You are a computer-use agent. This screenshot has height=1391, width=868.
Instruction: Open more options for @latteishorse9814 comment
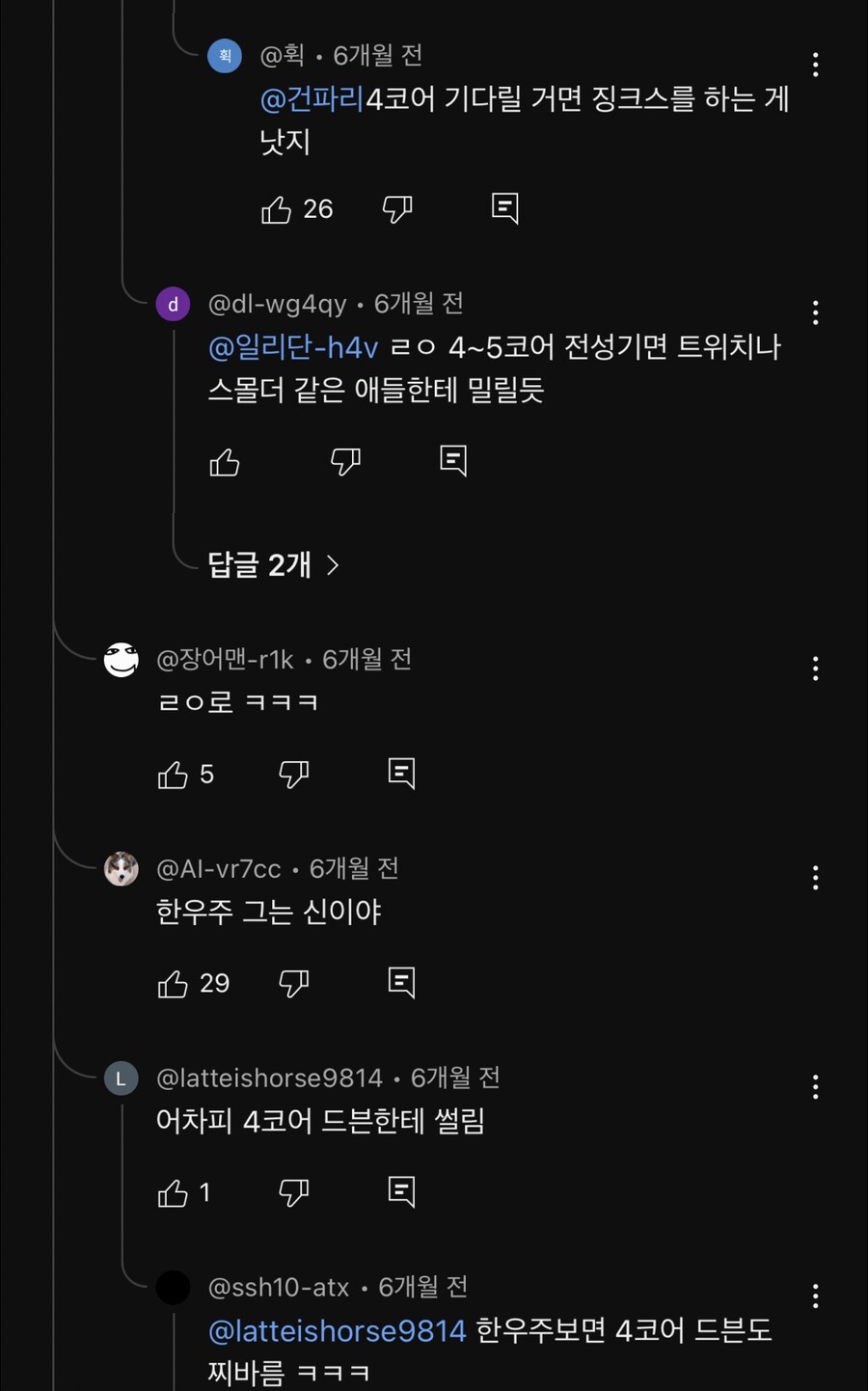816,1087
